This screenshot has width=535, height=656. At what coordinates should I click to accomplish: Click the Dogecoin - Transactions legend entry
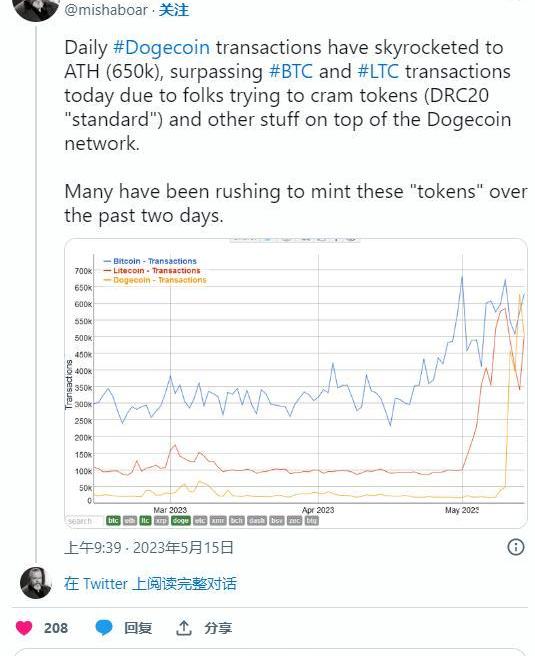tap(155, 280)
